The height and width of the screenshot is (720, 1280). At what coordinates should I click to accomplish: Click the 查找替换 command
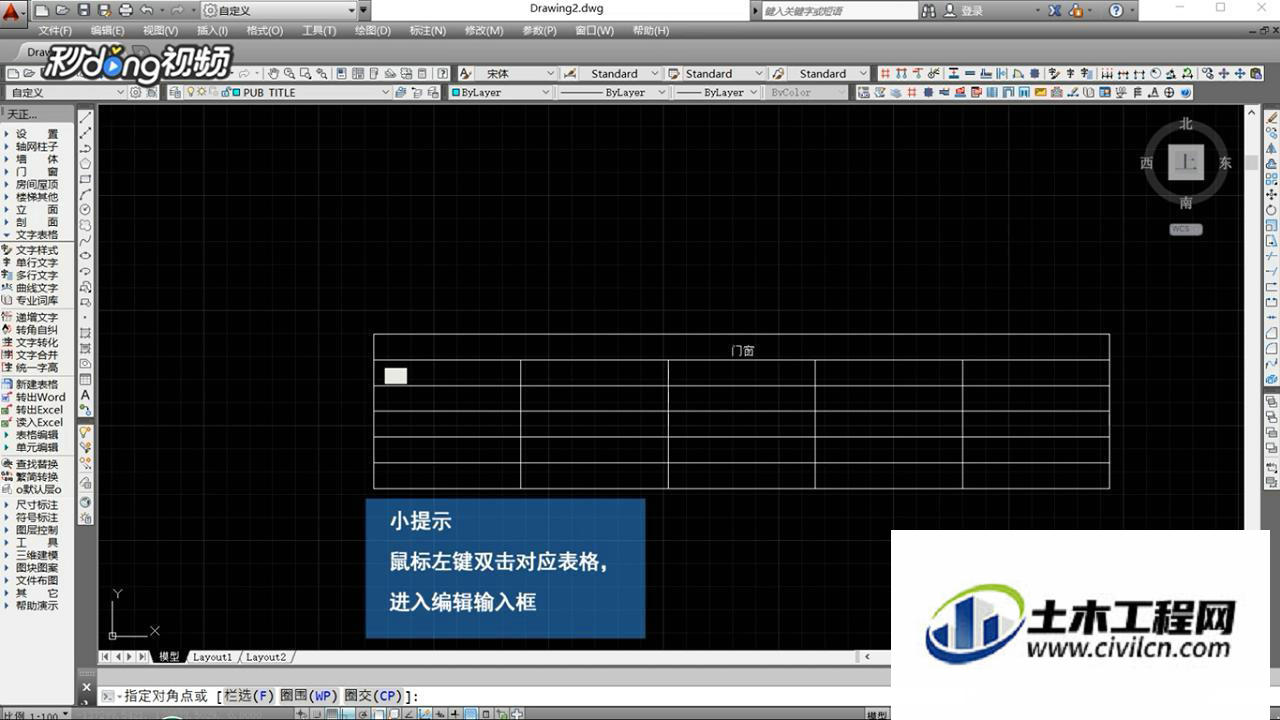click(30, 464)
